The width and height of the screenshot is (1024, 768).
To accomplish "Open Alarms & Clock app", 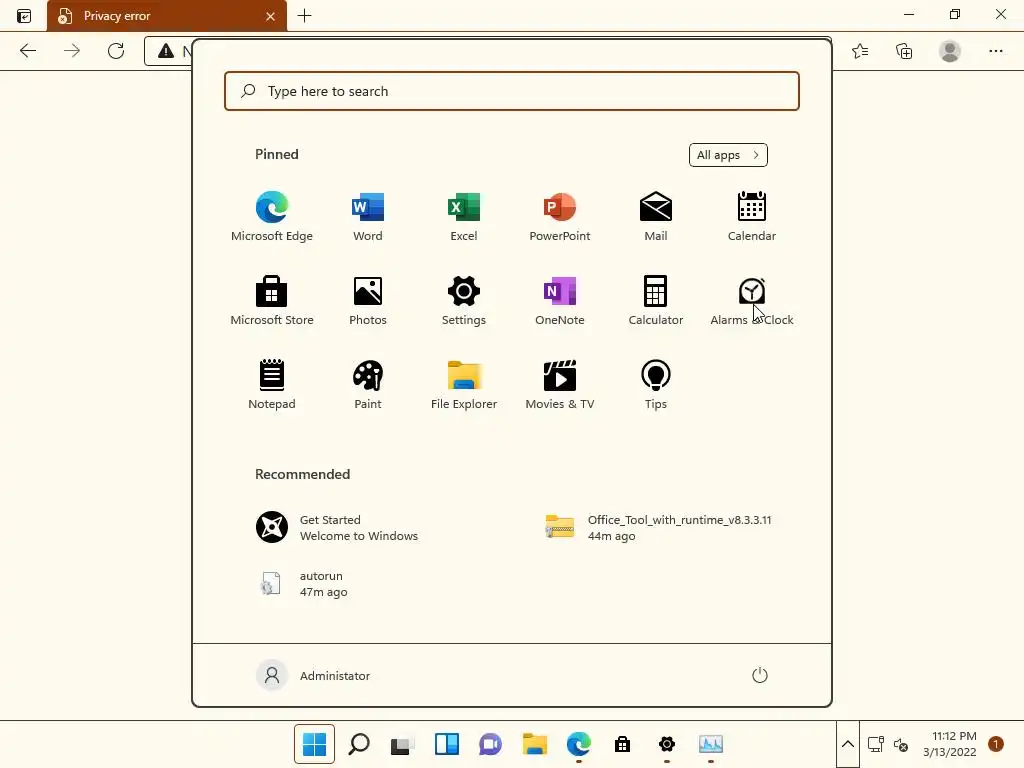I will pyautogui.click(x=752, y=300).
